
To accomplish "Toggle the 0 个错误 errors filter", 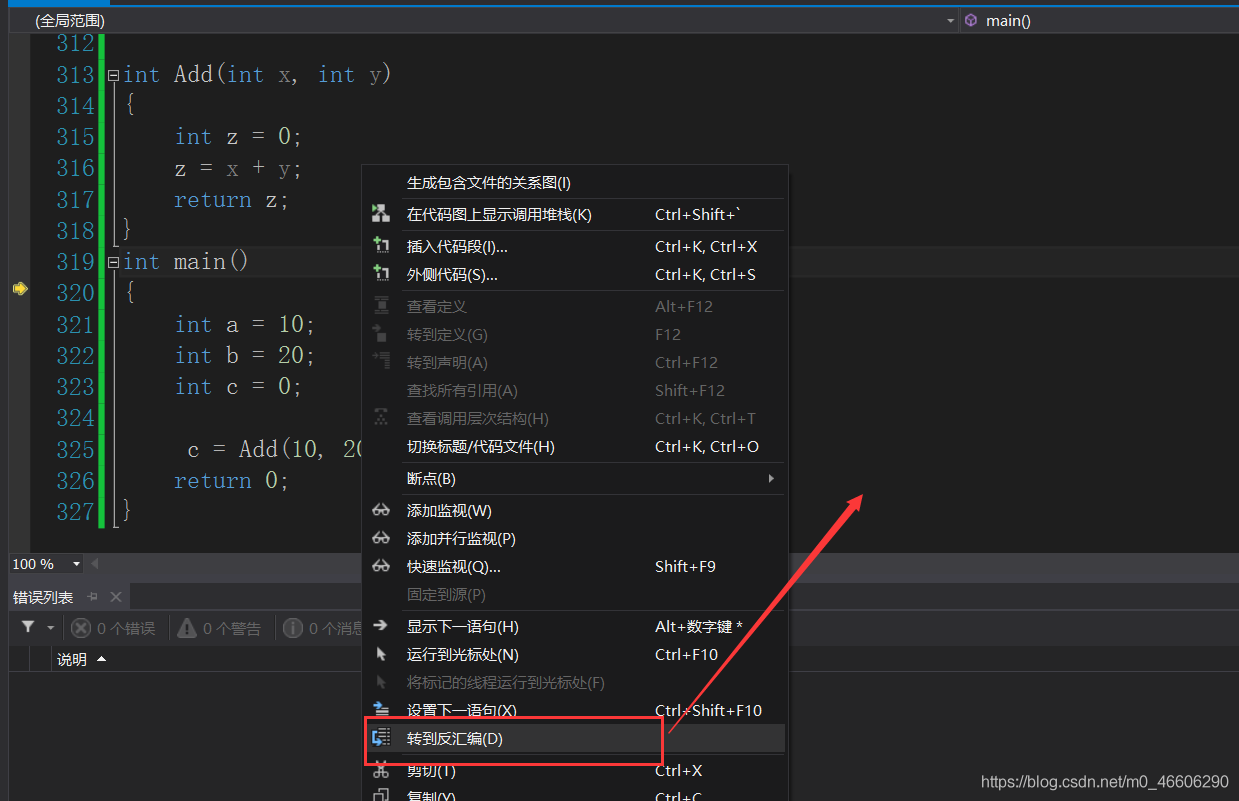I will 114,628.
